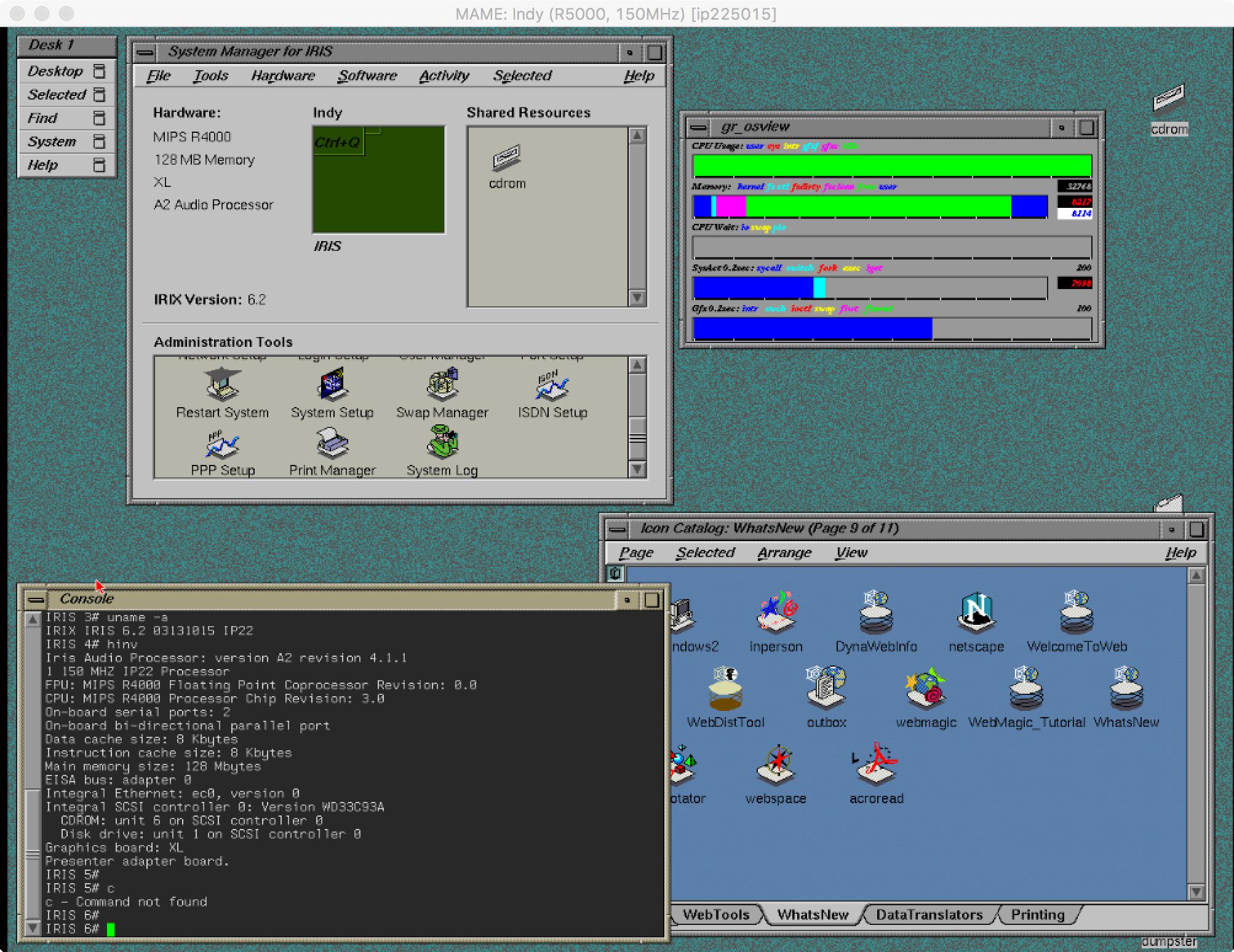Click the Console prompt input cursor

coord(111,929)
